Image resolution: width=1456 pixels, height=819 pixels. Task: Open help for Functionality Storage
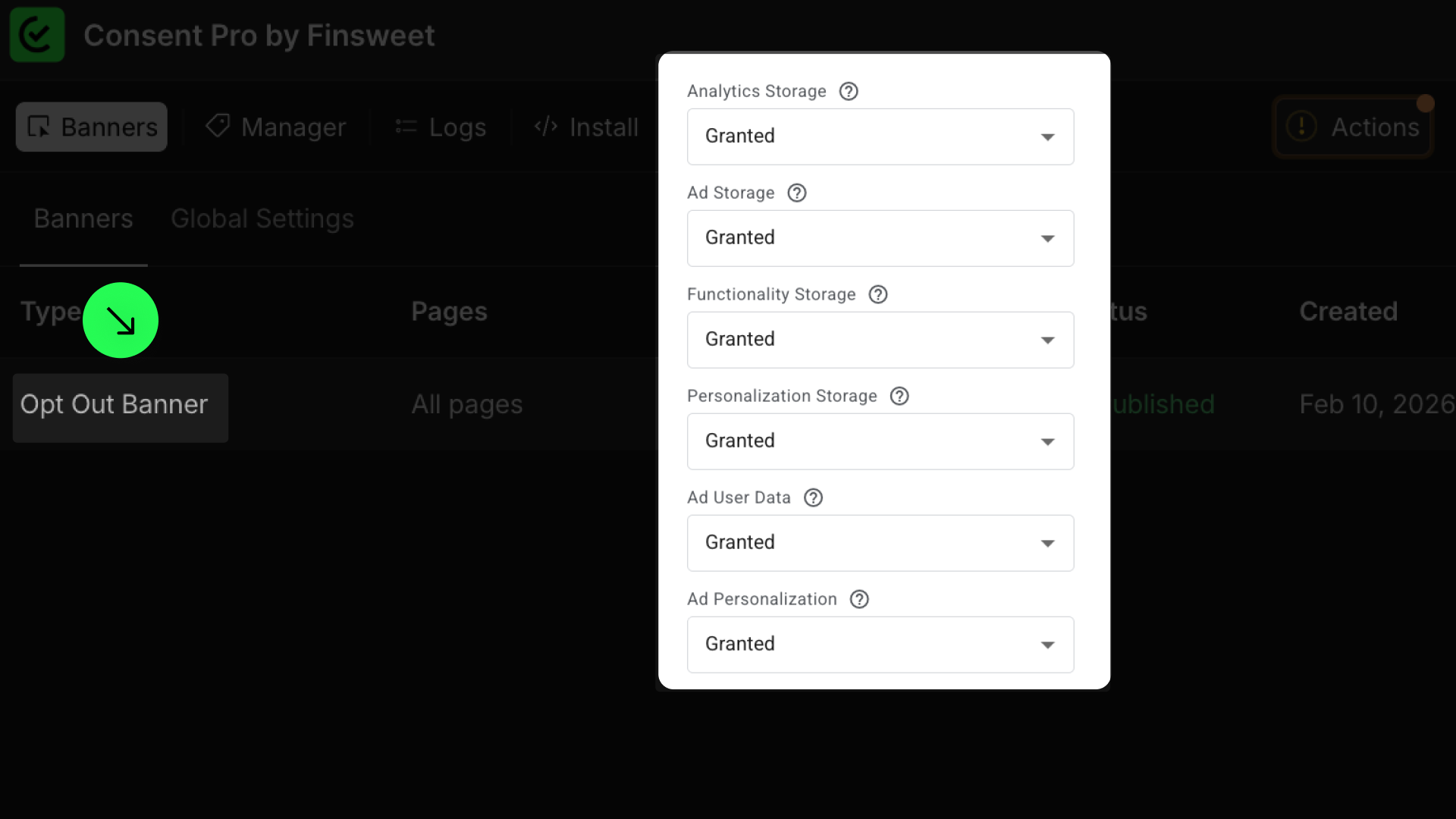[877, 295]
